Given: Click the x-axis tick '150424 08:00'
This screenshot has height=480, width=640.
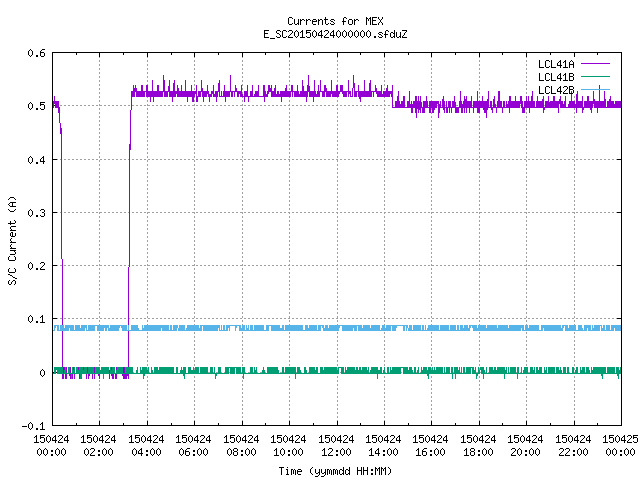Looking at the screenshot, I should [x=241, y=445].
